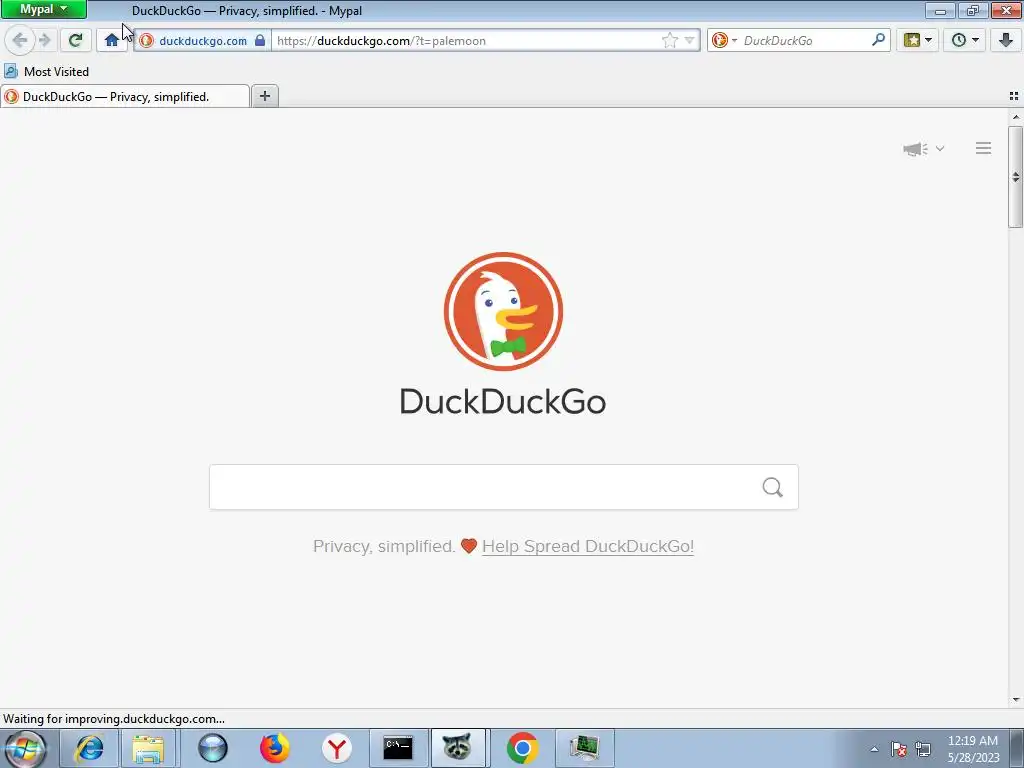Viewport: 1024px width, 768px height.
Task: Open the DuckDuckGo hamburger menu
Action: click(x=984, y=149)
